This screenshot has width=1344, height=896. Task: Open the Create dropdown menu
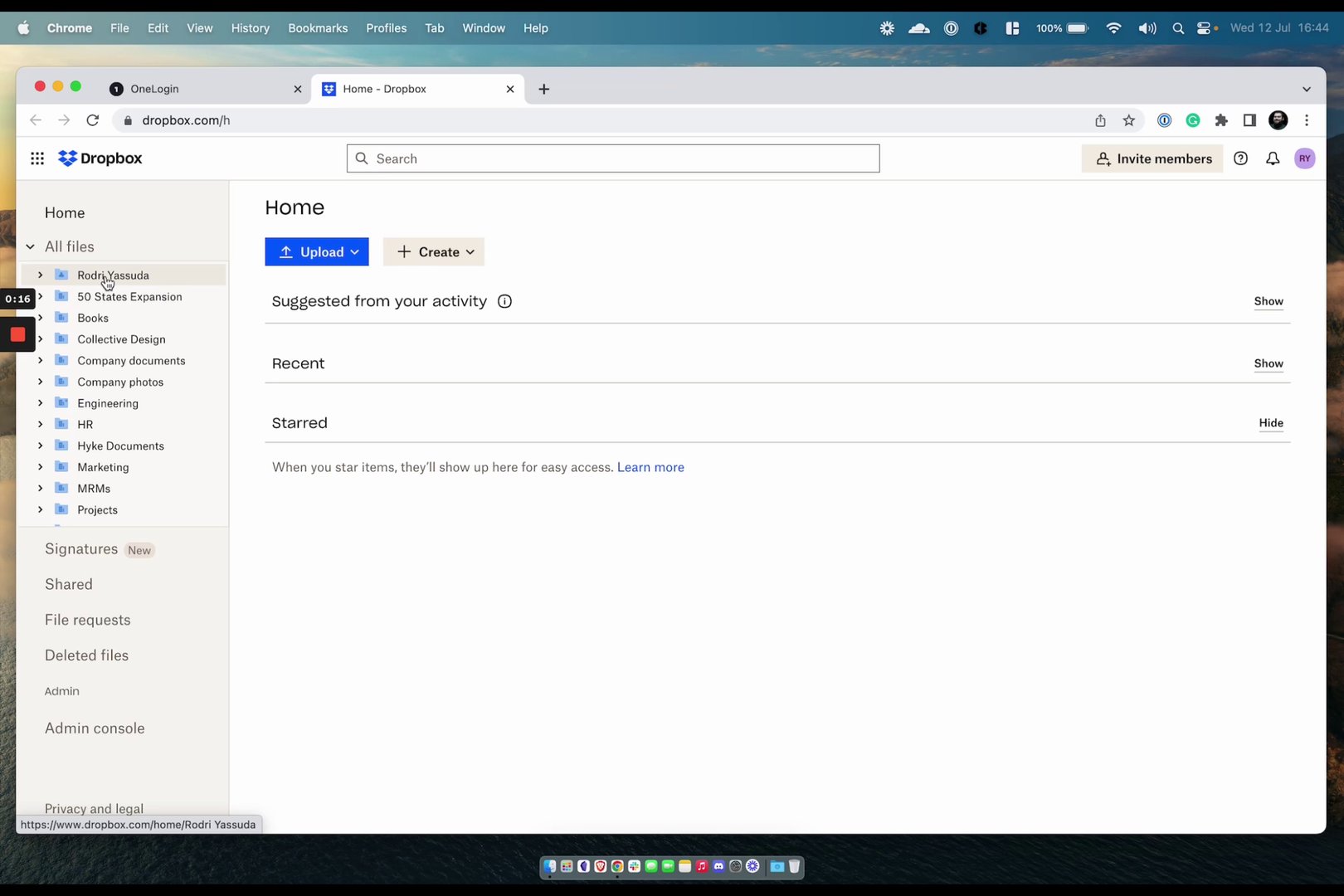click(x=433, y=251)
